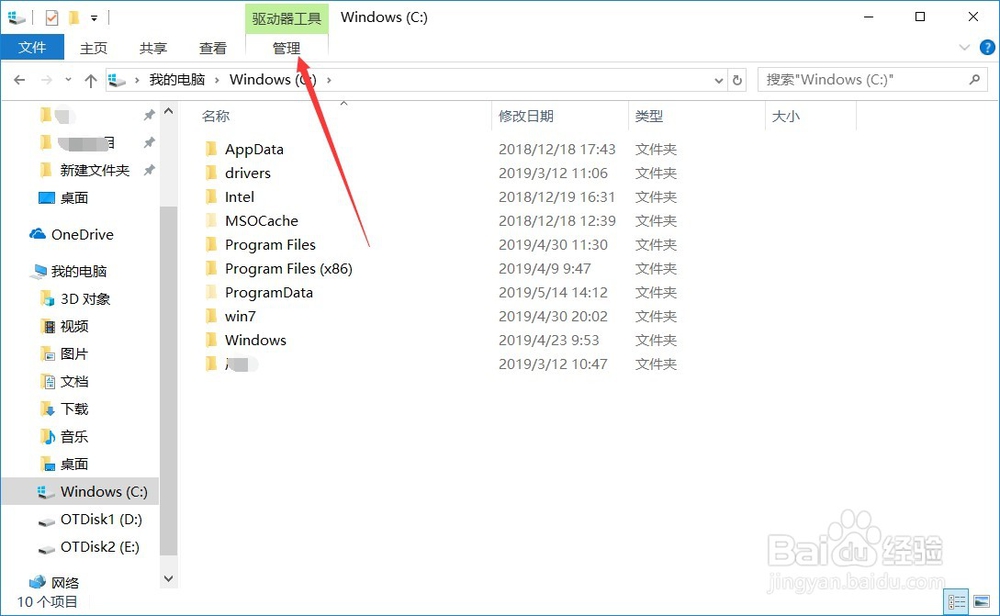The height and width of the screenshot is (616, 1000).
Task: Open 文档 in the navigation pane
Action: 74,381
